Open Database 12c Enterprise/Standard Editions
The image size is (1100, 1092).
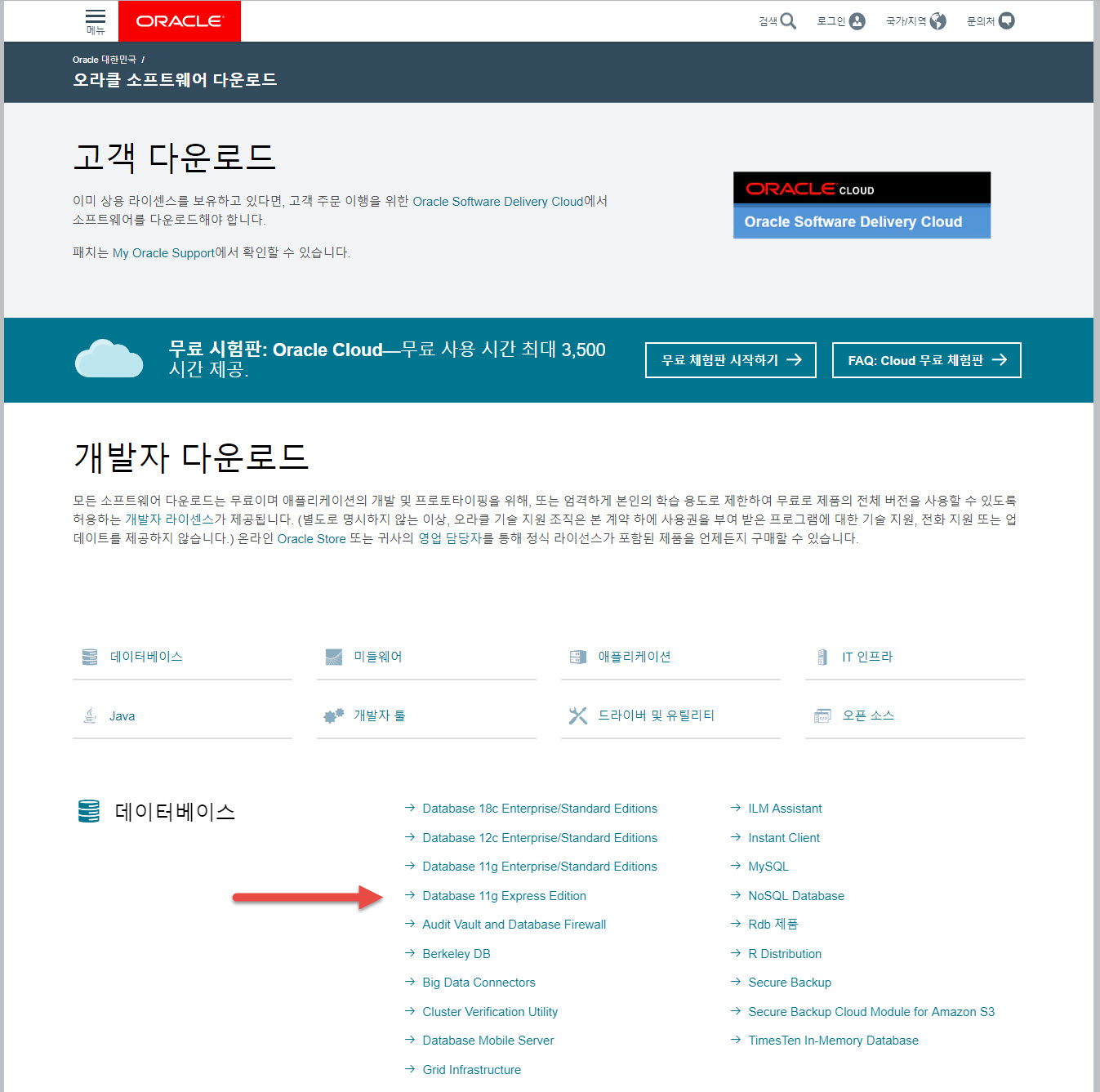[x=540, y=838]
